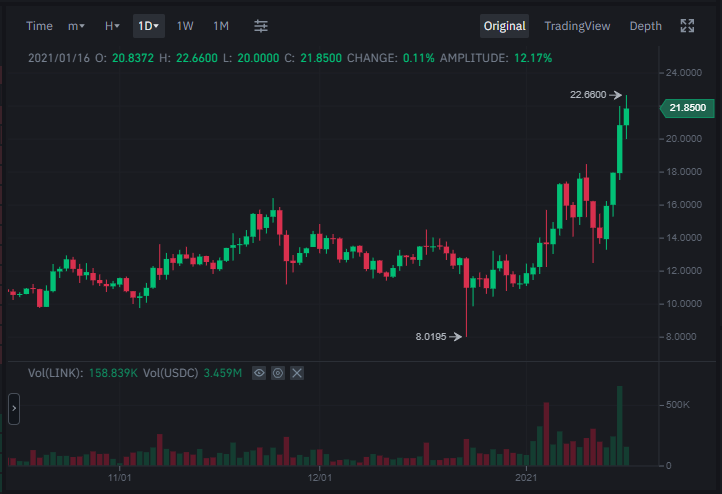Viewport: 722px width, 494px height.
Task: Click the 16.0000 price axis label
Action: click(683, 204)
